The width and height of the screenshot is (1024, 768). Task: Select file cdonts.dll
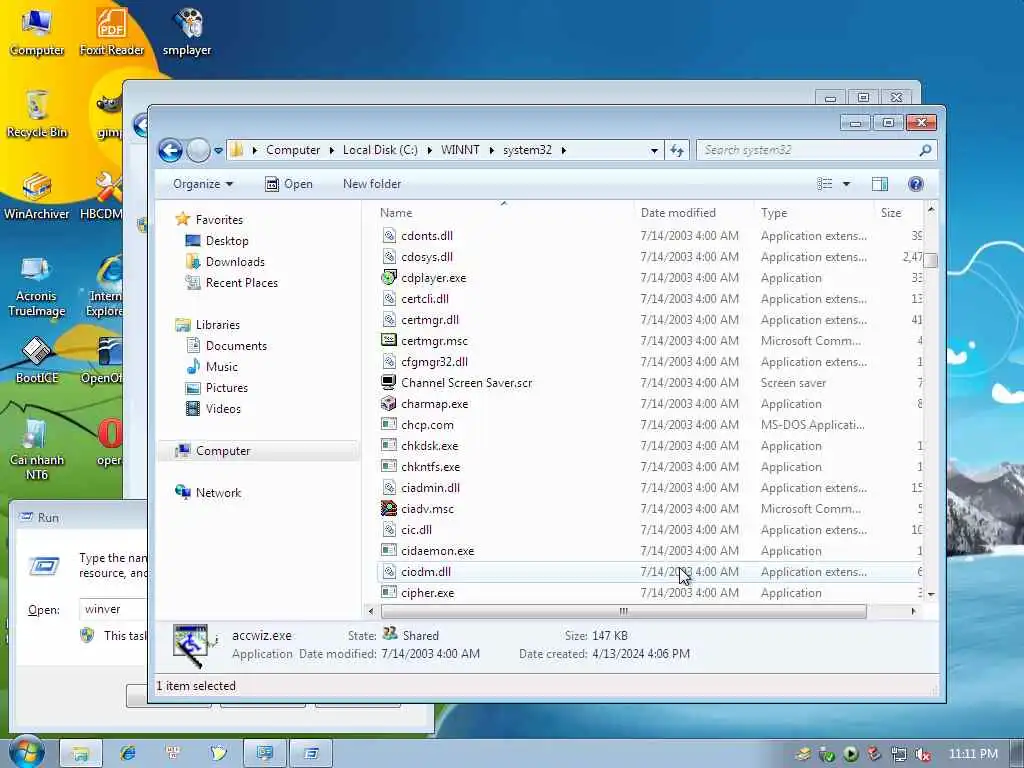click(x=427, y=236)
